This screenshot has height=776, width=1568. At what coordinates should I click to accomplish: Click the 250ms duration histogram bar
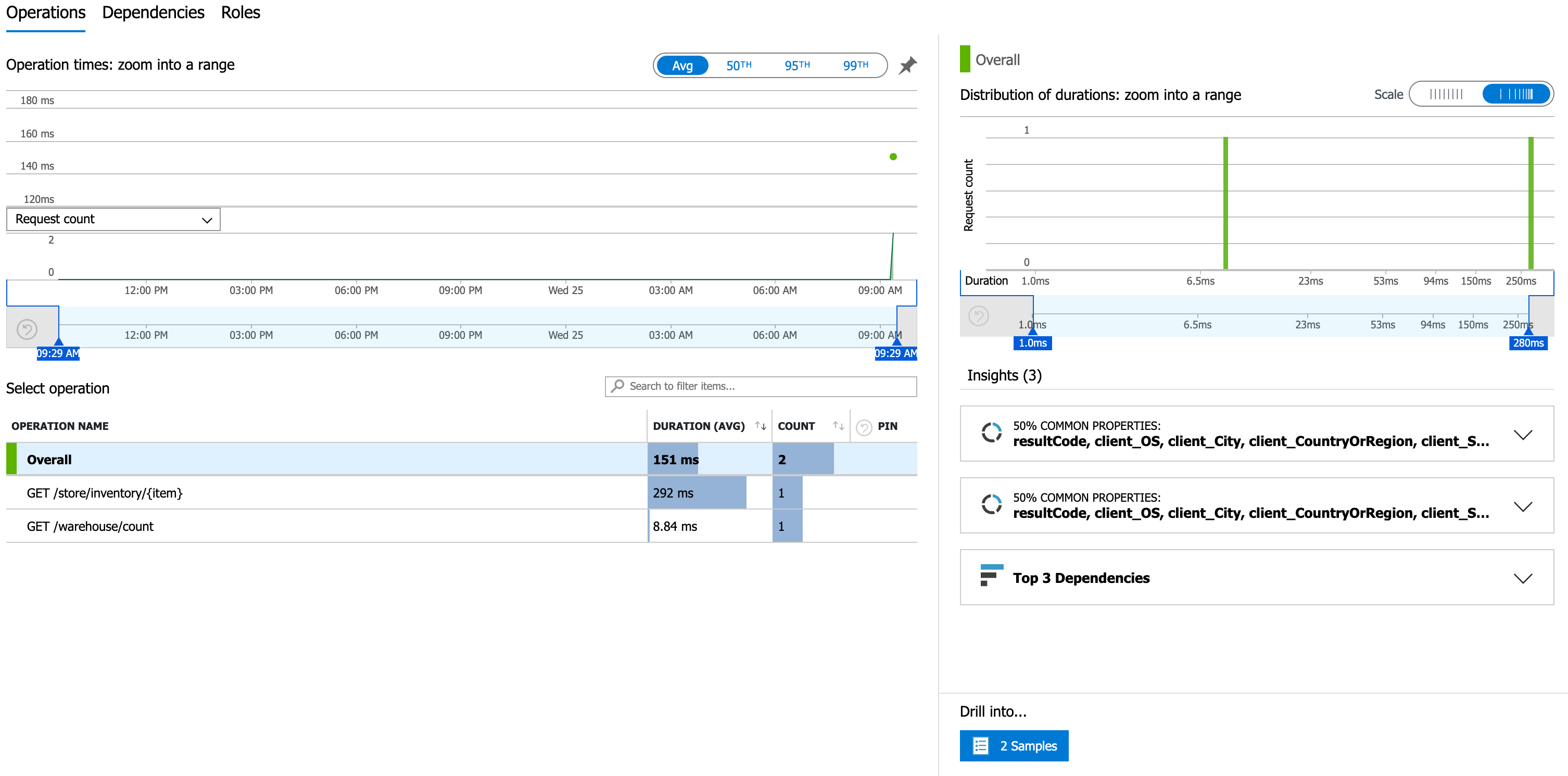pyautogui.click(x=1531, y=202)
